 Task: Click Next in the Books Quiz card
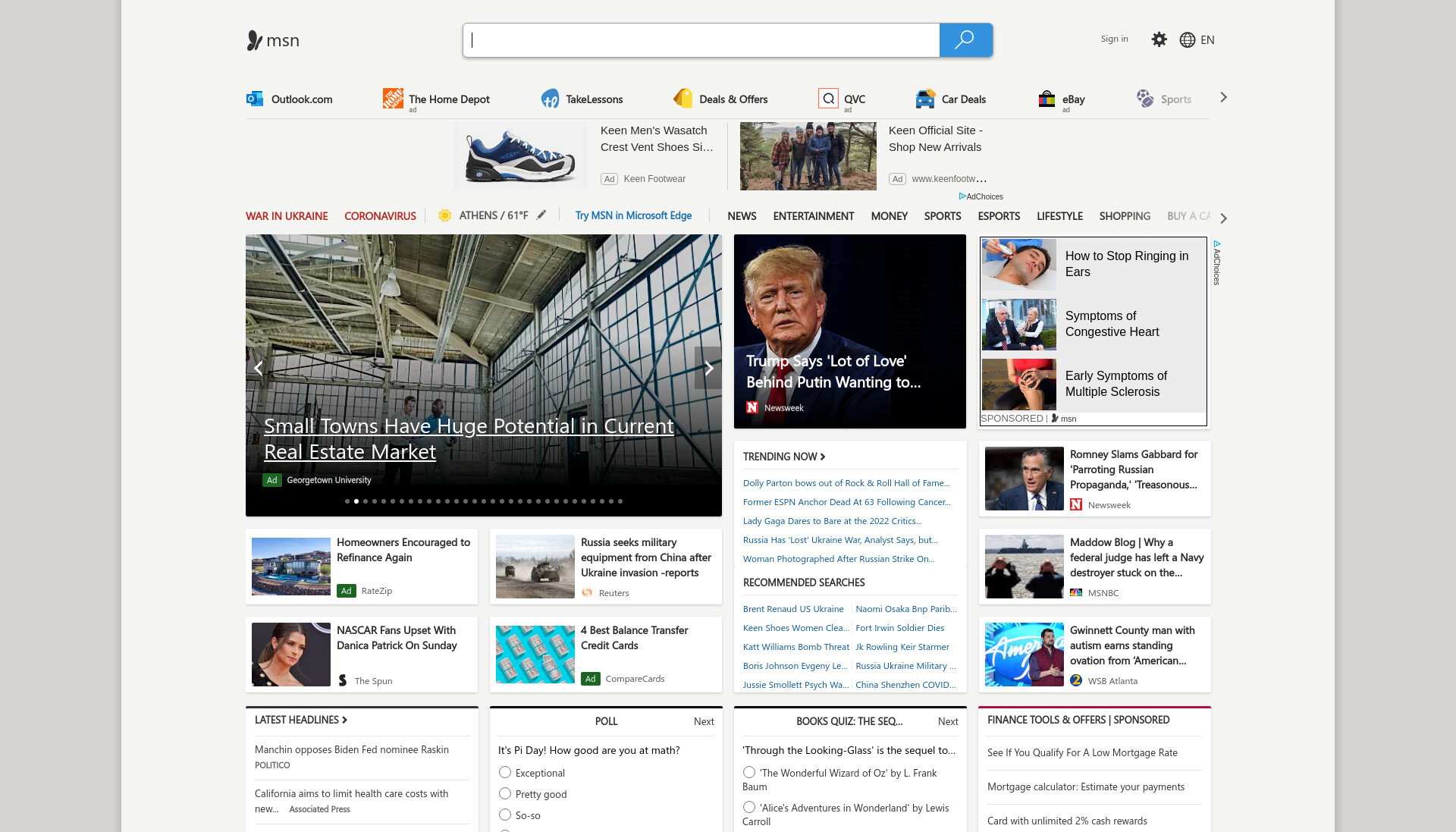(948, 721)
